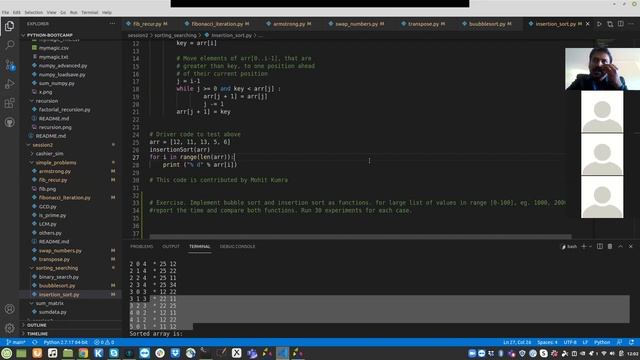Click the LF end-of-line selector

coord(585,342)
